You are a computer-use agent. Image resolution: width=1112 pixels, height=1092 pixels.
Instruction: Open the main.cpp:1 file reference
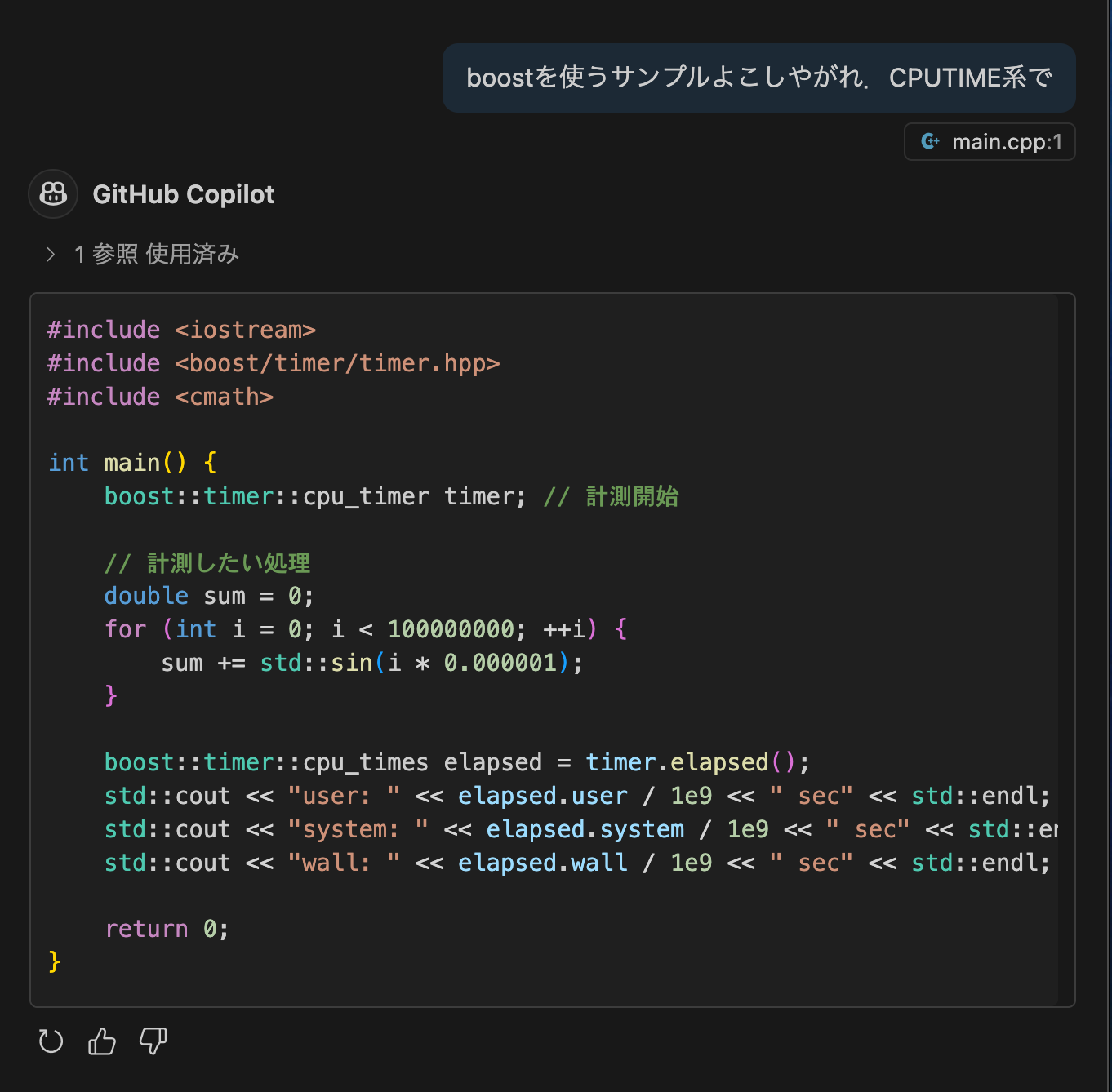point(990,142)
